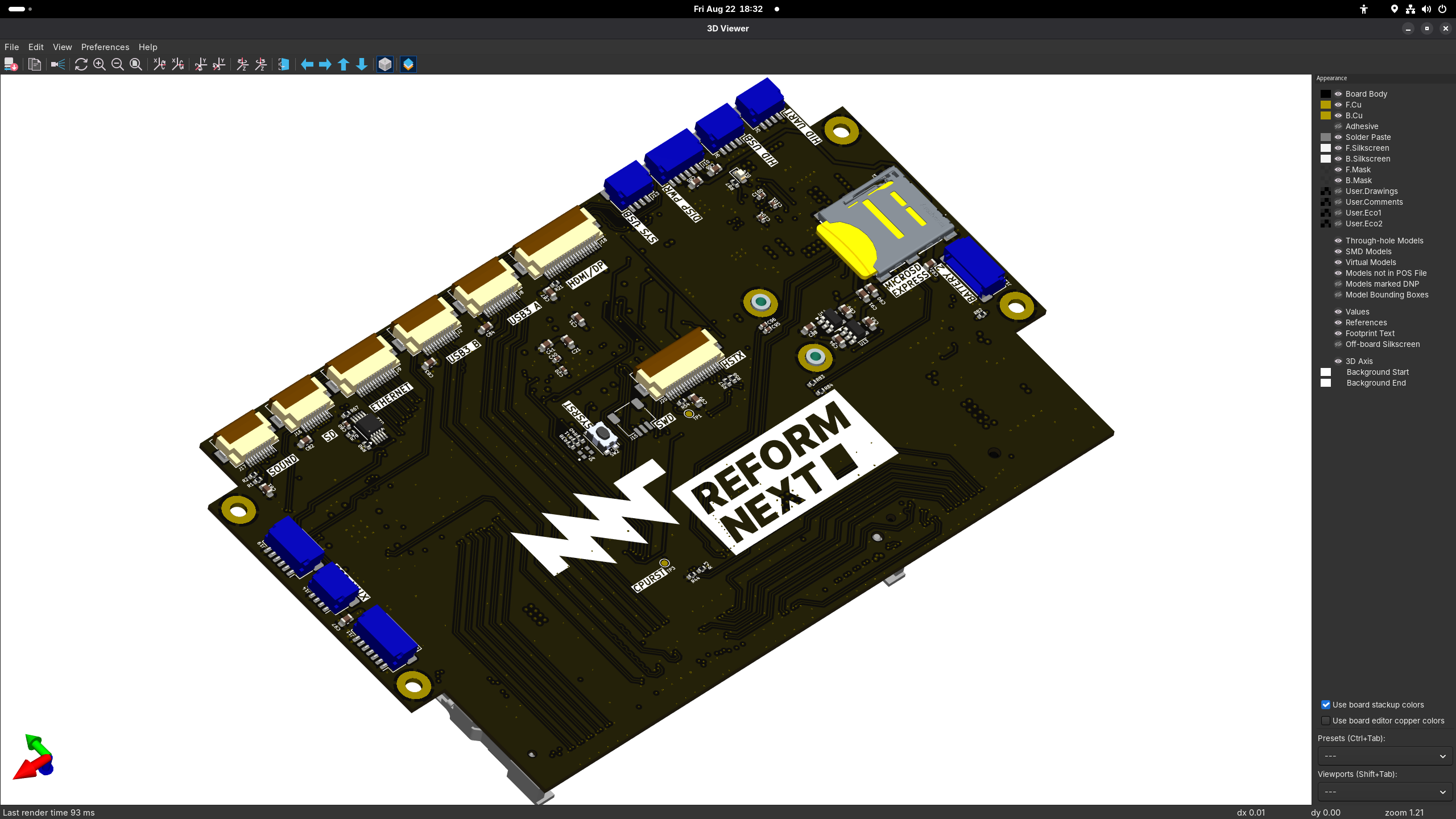The width and height of the screenshot is (1456, 819).
Task: Change the B.Cu color swatch
Action: 1326,115
